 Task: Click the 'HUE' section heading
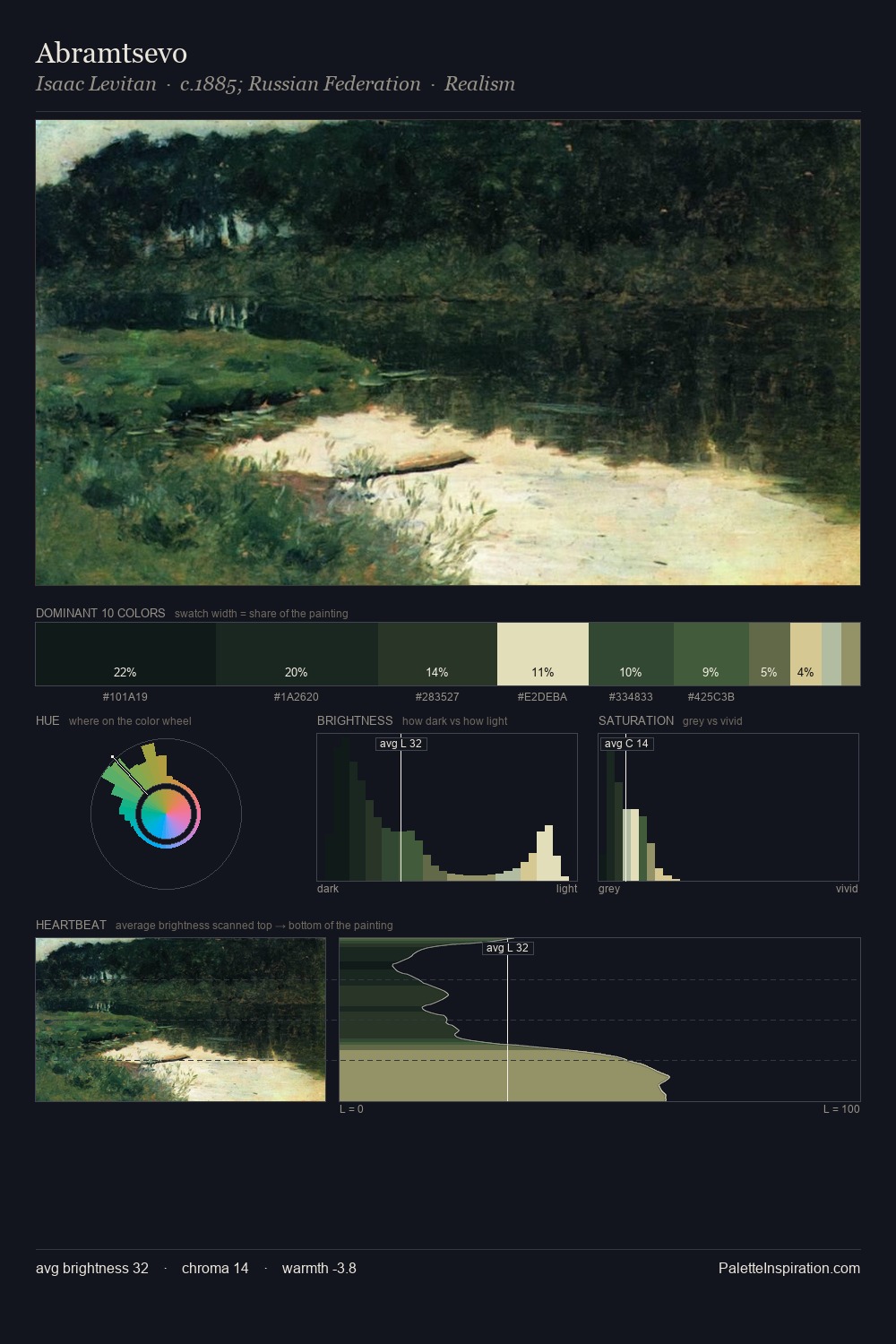(x=47, y=720)
